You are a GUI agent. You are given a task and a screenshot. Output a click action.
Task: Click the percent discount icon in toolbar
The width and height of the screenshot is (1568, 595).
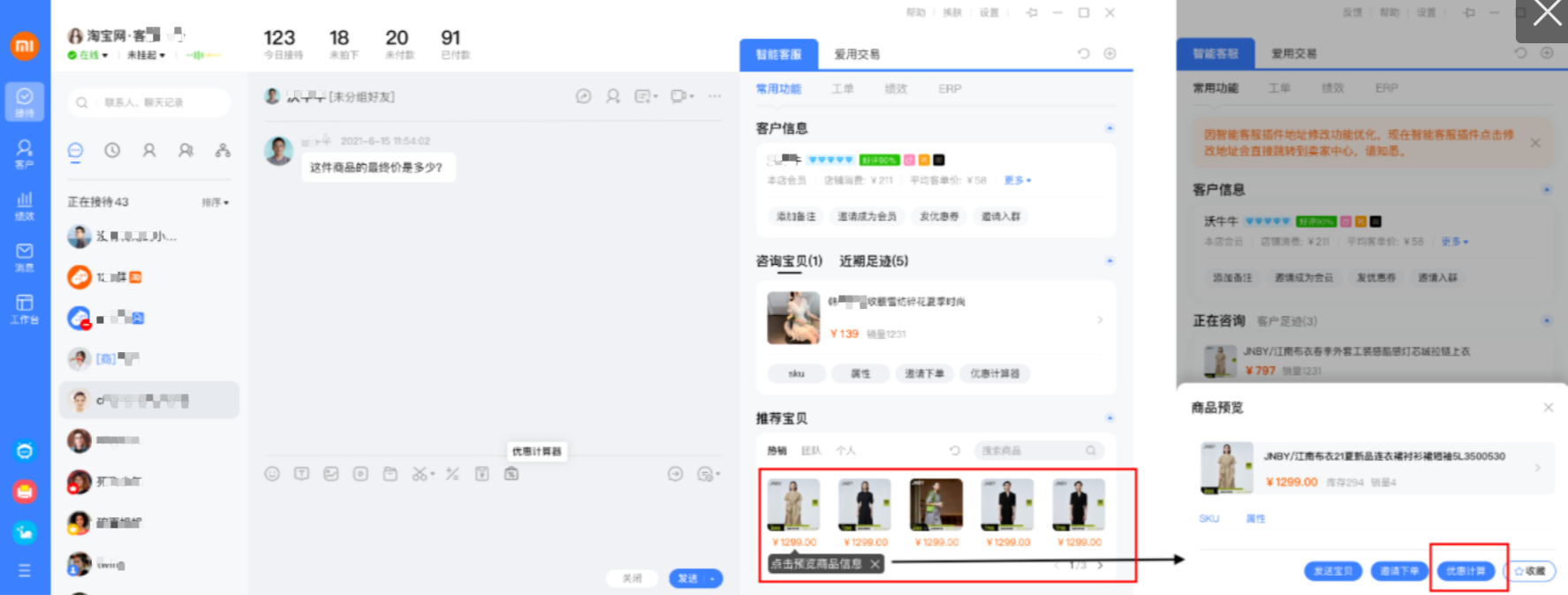(x=452, y=474)
